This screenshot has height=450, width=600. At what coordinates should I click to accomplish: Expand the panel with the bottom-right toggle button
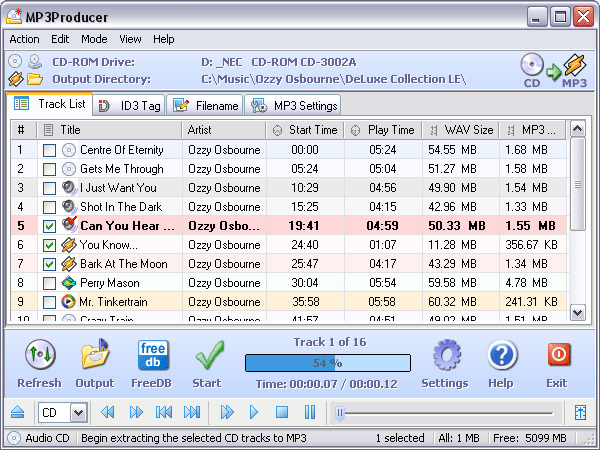pyautogui.click(x=580, y=412)
